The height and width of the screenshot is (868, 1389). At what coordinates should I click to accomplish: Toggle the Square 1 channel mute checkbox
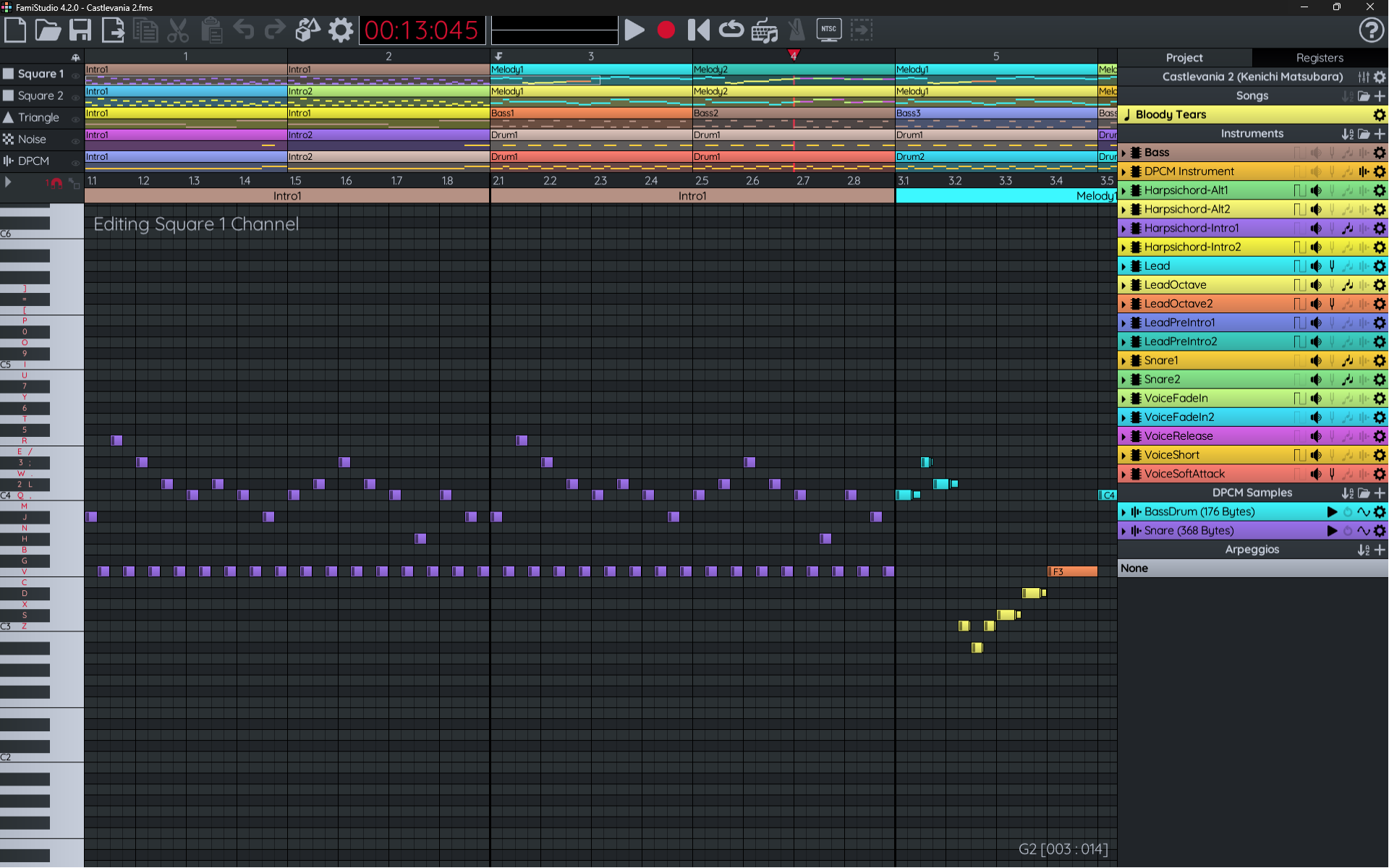pos(9,74)
